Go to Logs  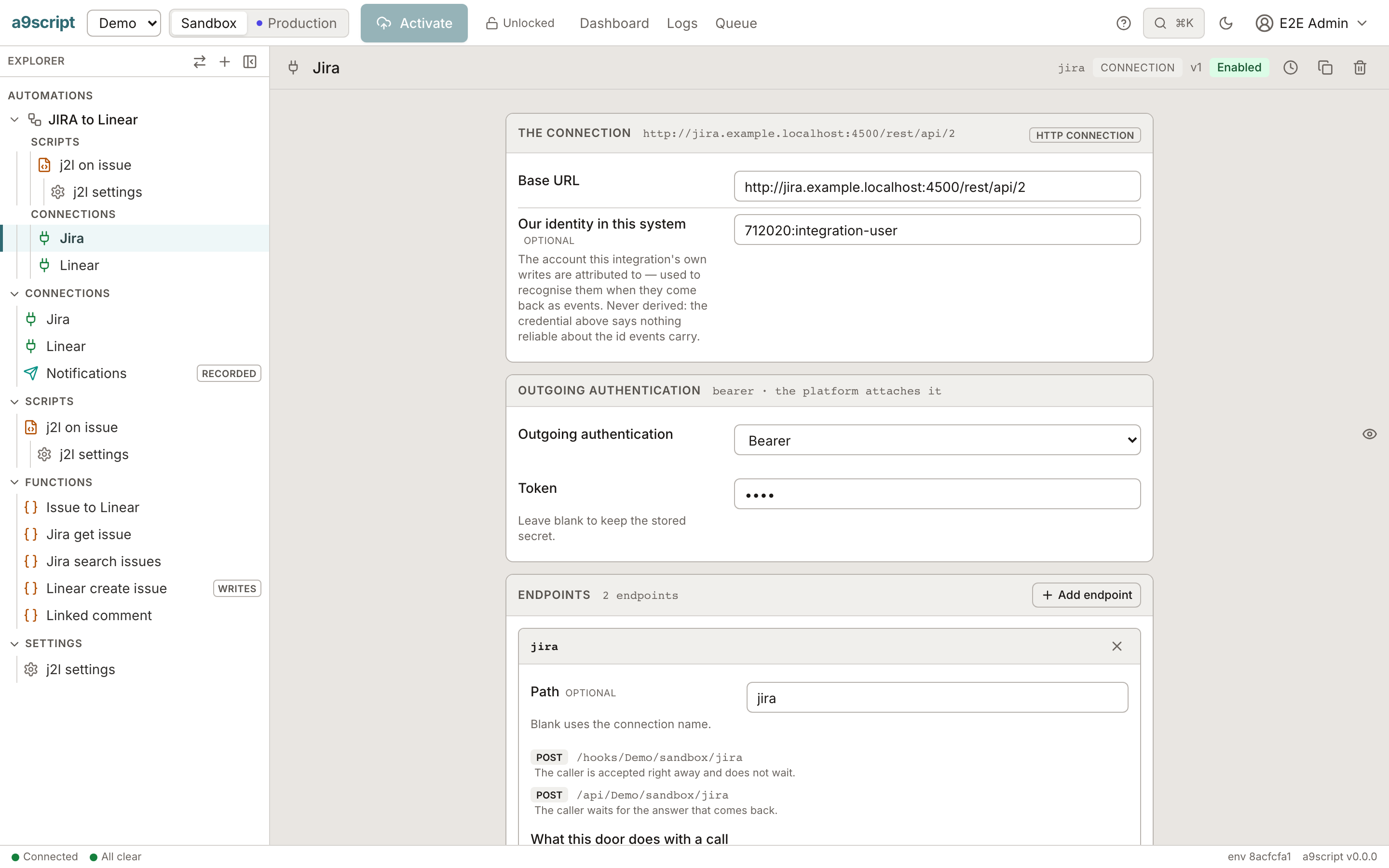682,23
